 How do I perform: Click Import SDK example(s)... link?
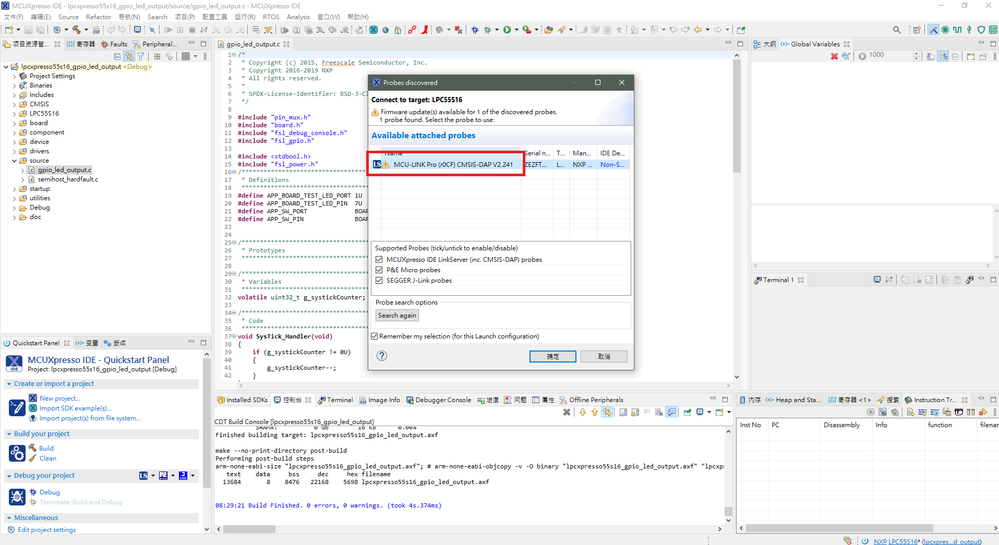pos(75,408)
